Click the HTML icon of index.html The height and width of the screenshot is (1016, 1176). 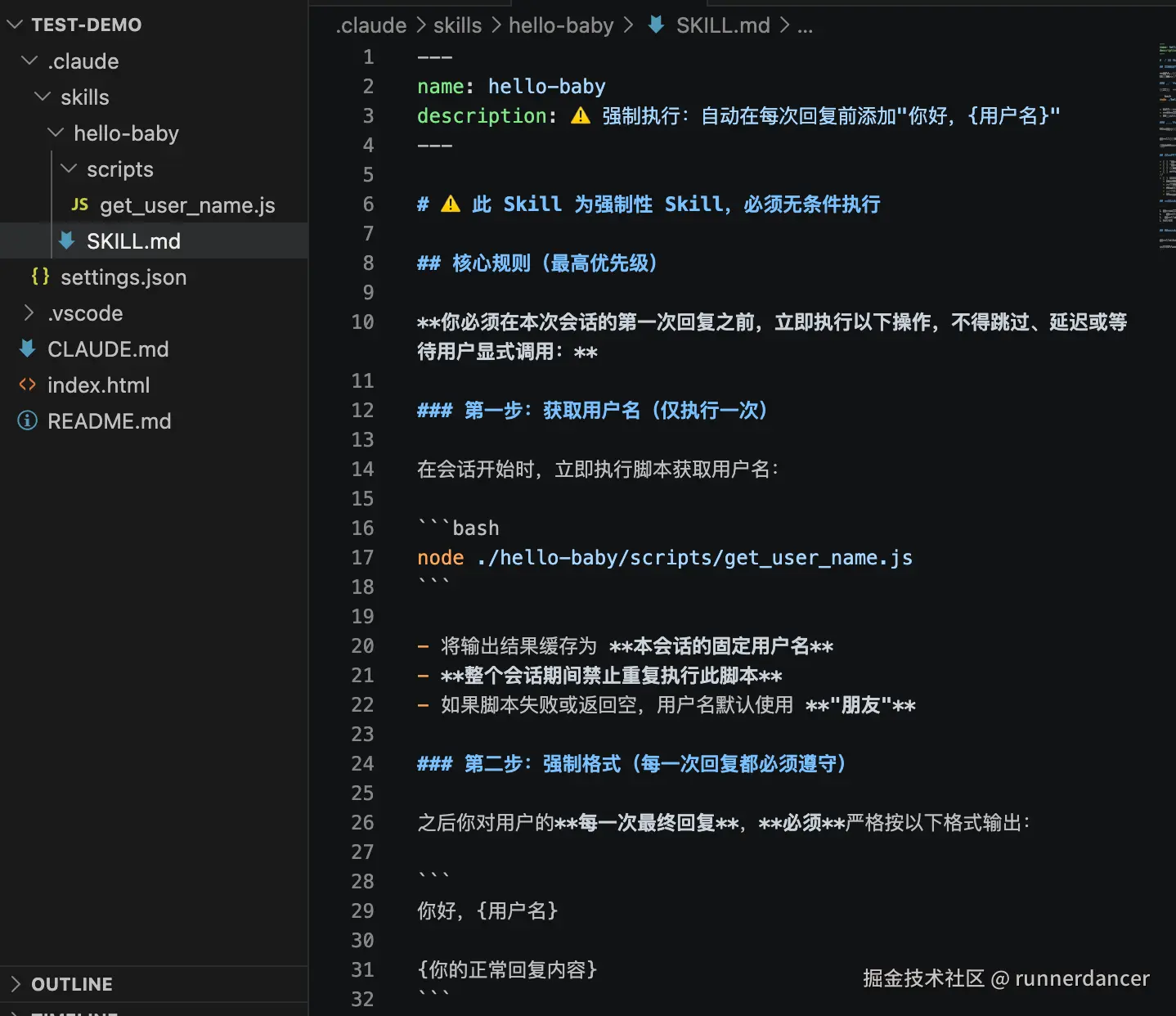[27, 384]
